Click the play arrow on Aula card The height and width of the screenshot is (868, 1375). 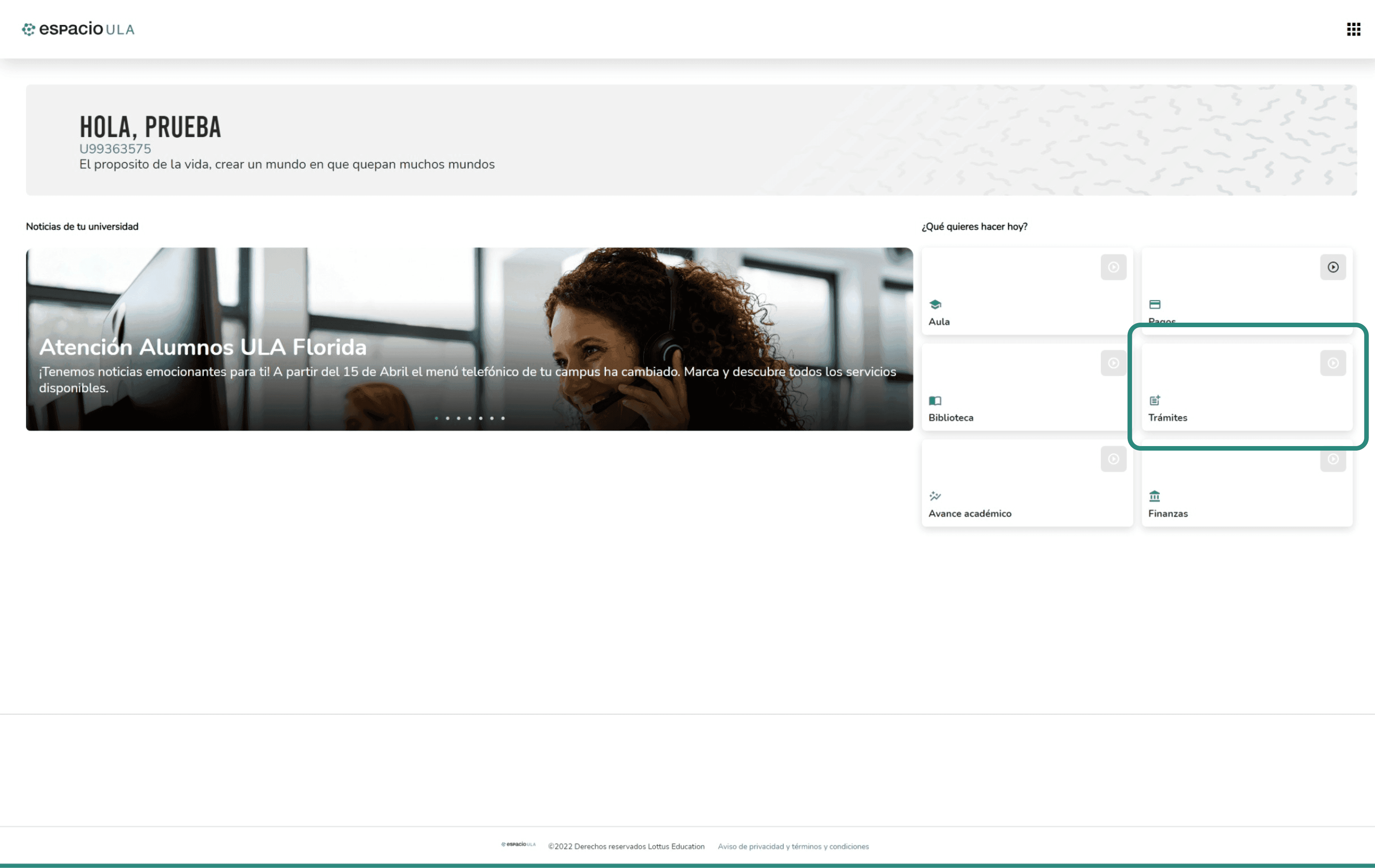1113,267
